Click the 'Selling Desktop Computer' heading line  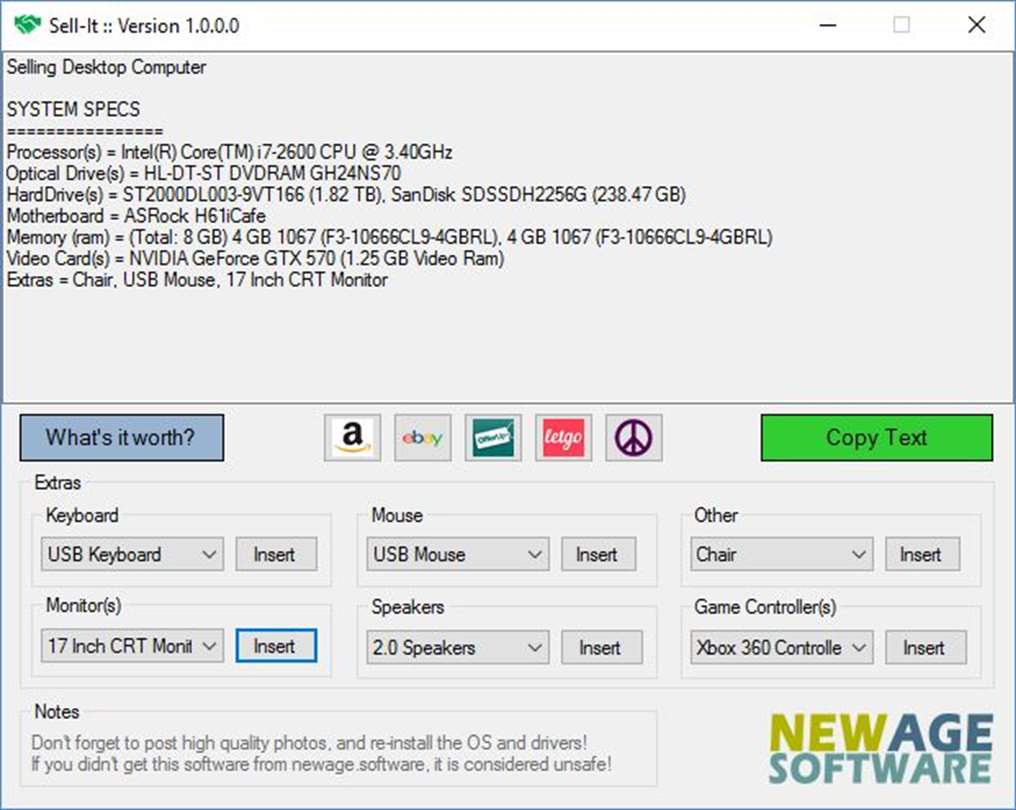[x=106, y=67]
